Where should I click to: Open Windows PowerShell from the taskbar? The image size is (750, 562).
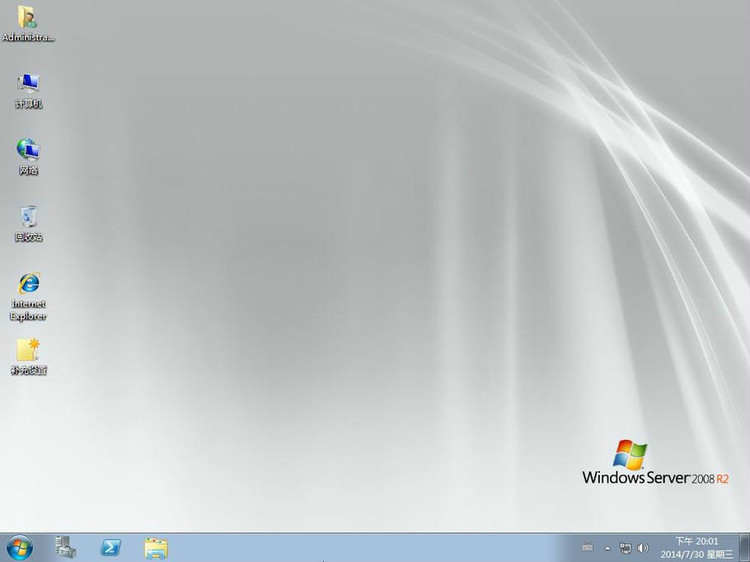pyautogui.click(x=110, y=547)
